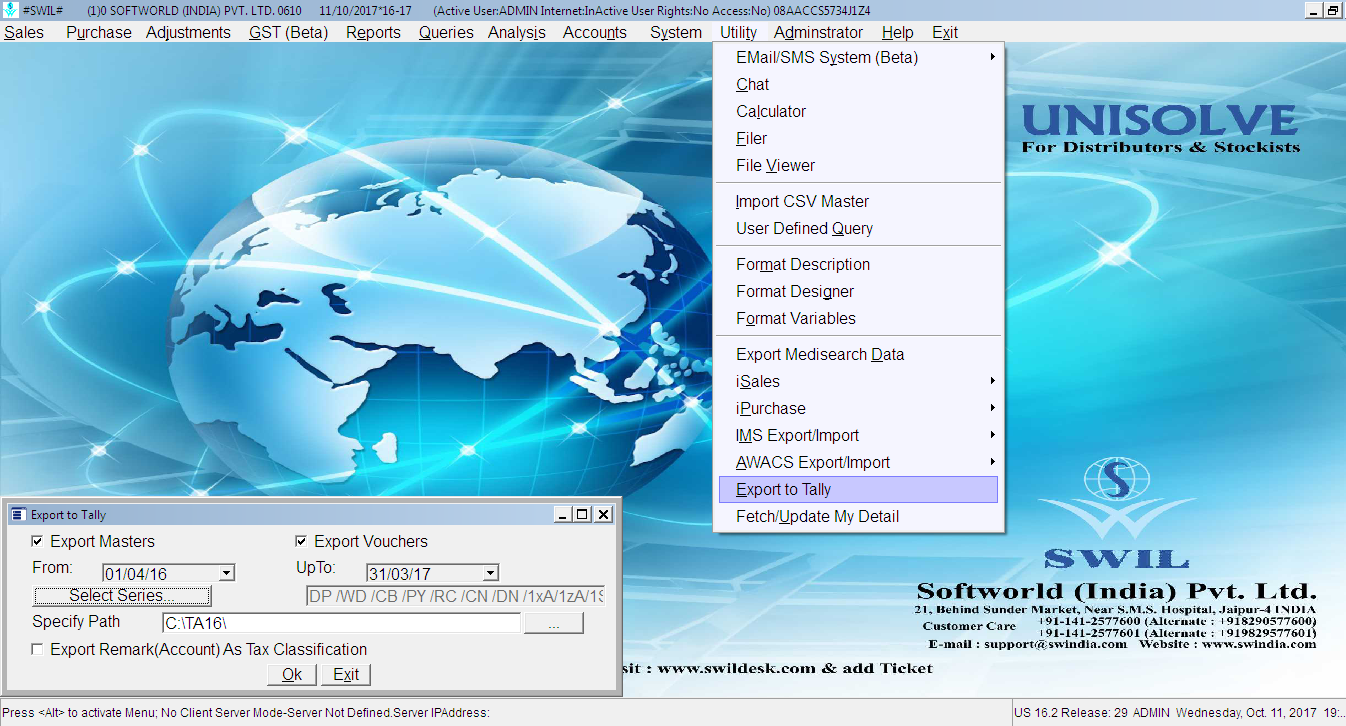The height and width of the screenshot is (726, 1346).
Task: Click the Export to Tally dialog title icon
Action: (x=16, y=515)
